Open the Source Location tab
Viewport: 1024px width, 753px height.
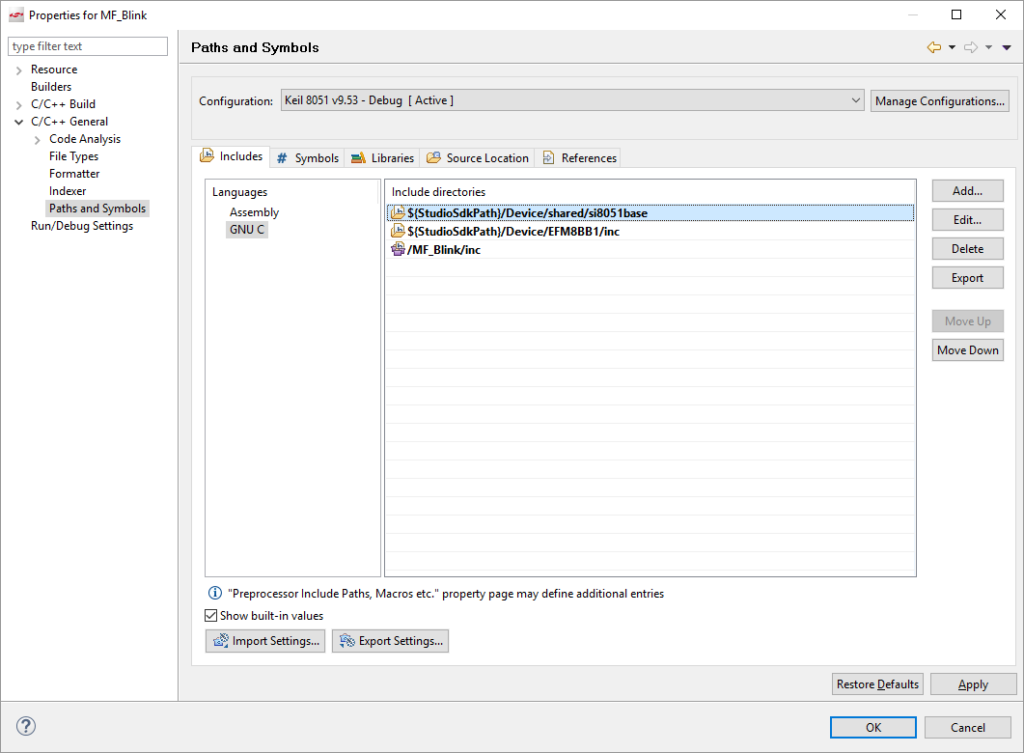(478, 158)
